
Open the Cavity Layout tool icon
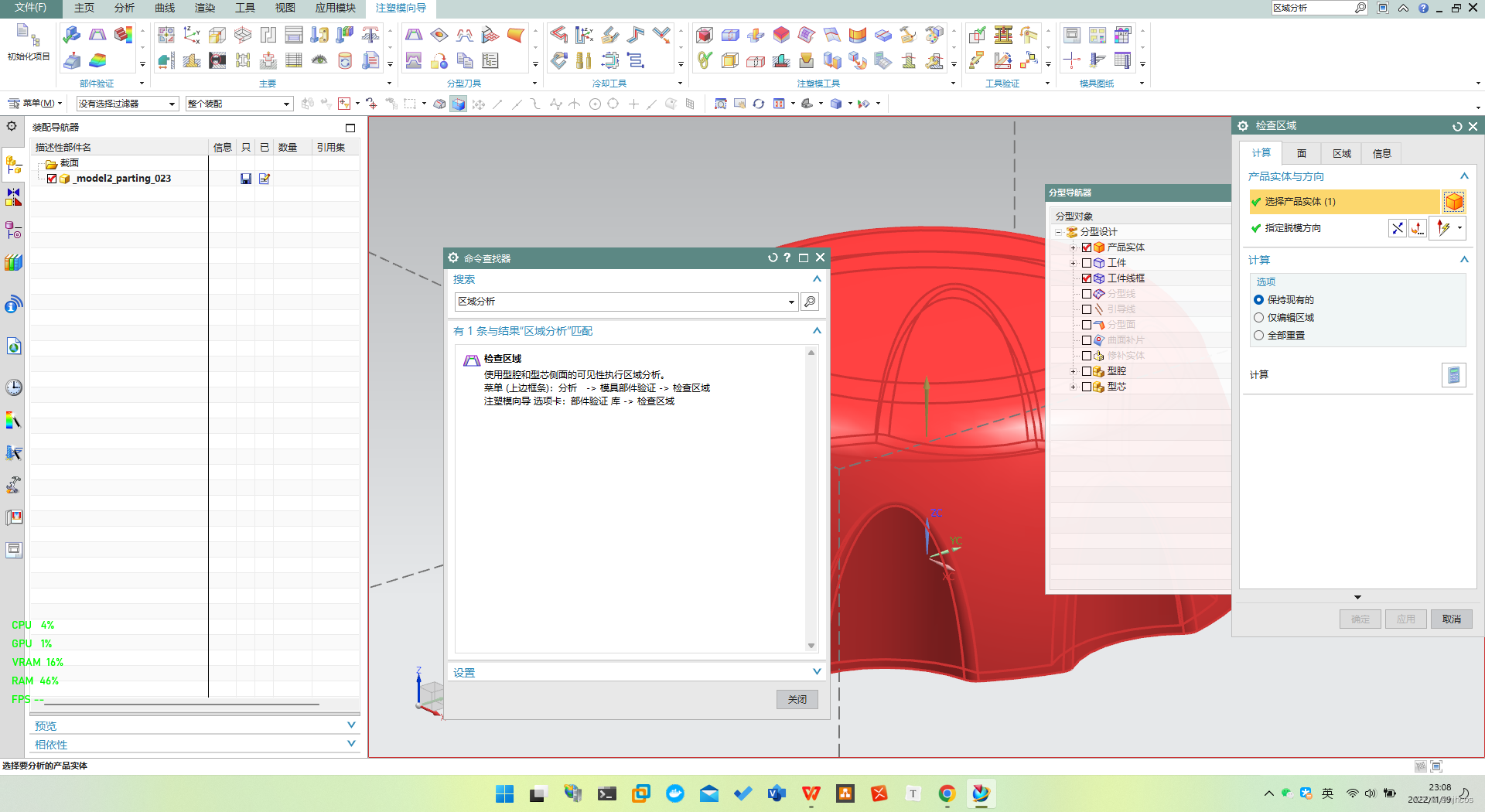pos(243,35)
